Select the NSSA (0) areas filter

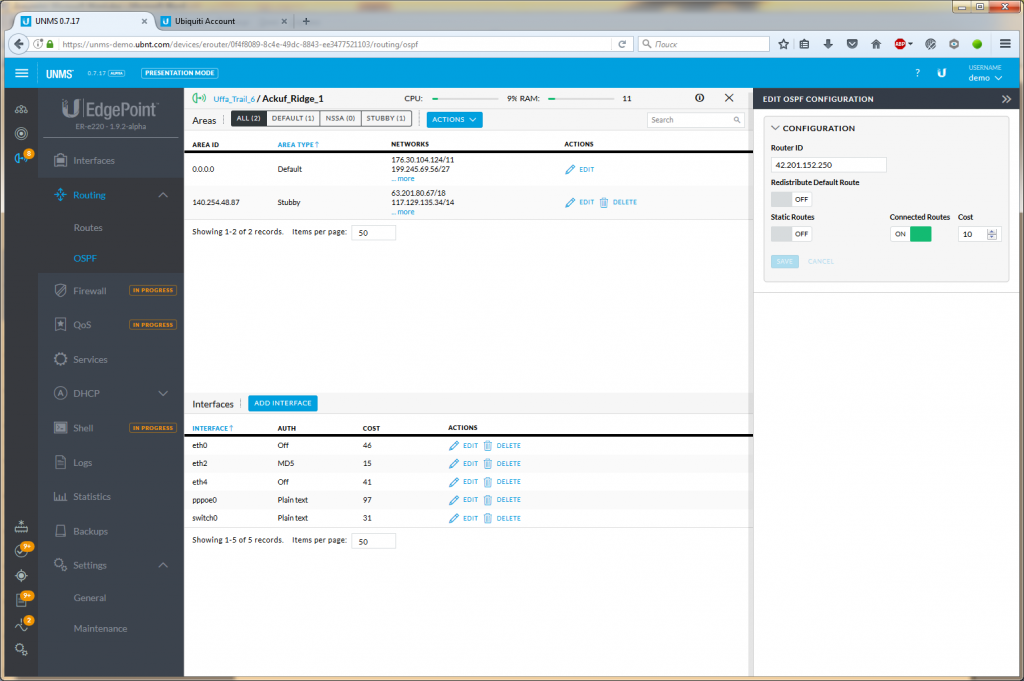[340, 119]
